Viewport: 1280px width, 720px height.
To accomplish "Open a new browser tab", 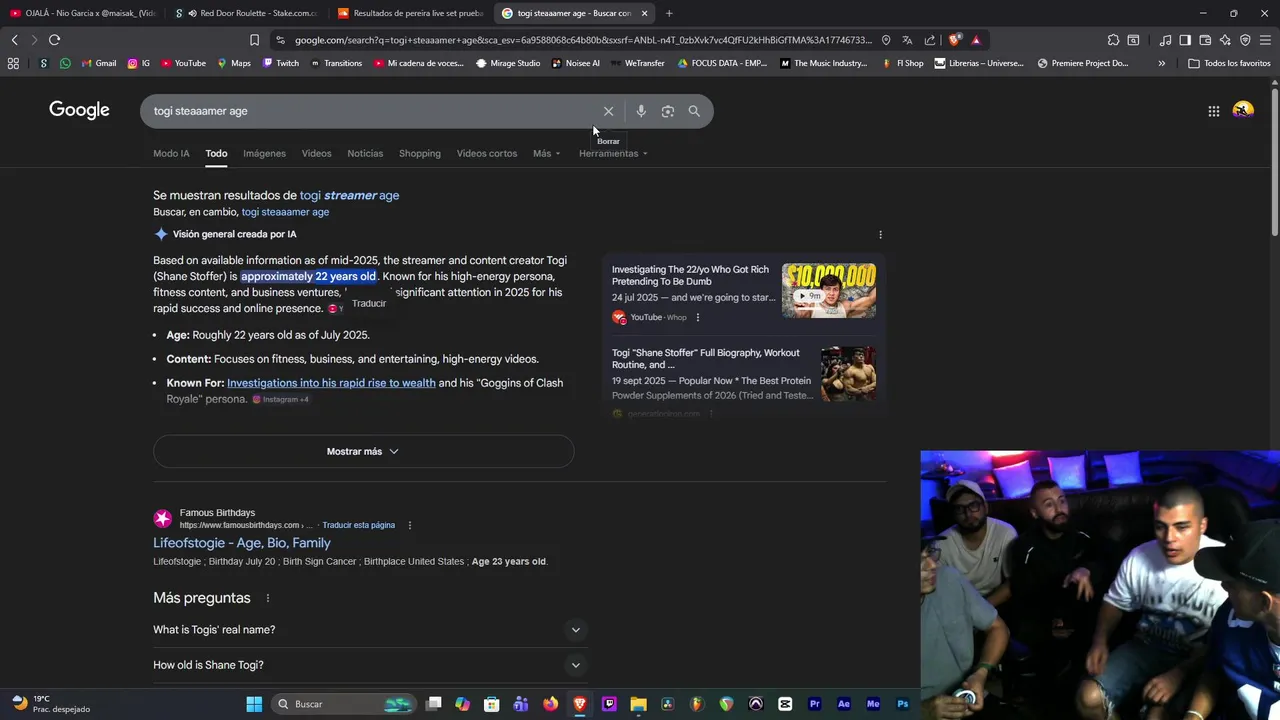I will tap(669, 13).
